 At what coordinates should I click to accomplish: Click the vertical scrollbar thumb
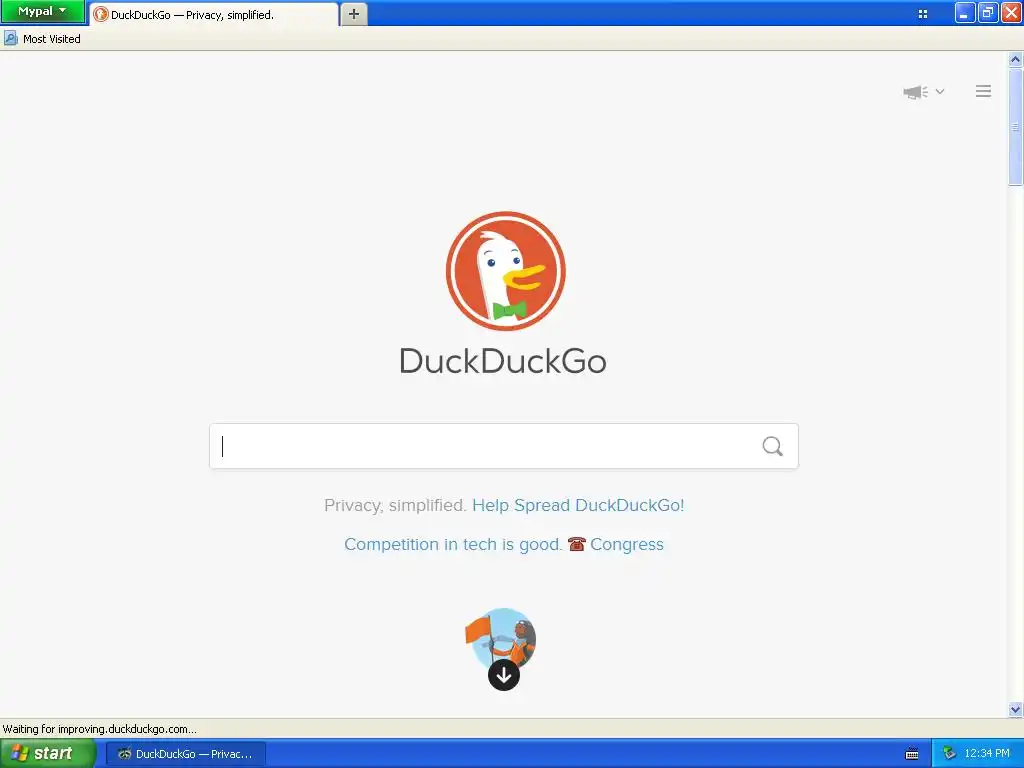tap(1015, 127)
